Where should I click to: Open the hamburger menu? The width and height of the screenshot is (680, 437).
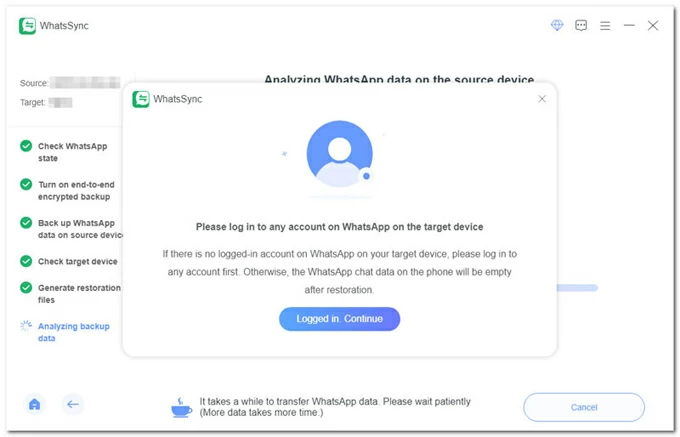(x=605, y=26)
